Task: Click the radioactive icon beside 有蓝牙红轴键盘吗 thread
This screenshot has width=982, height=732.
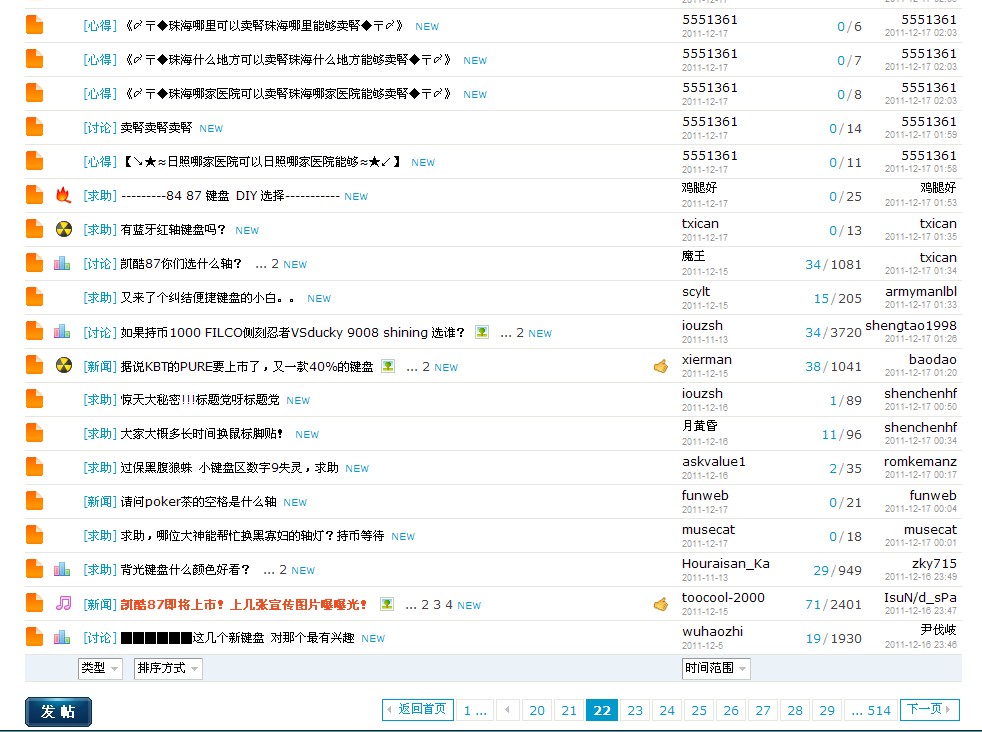Action: [x=63, y=230]
